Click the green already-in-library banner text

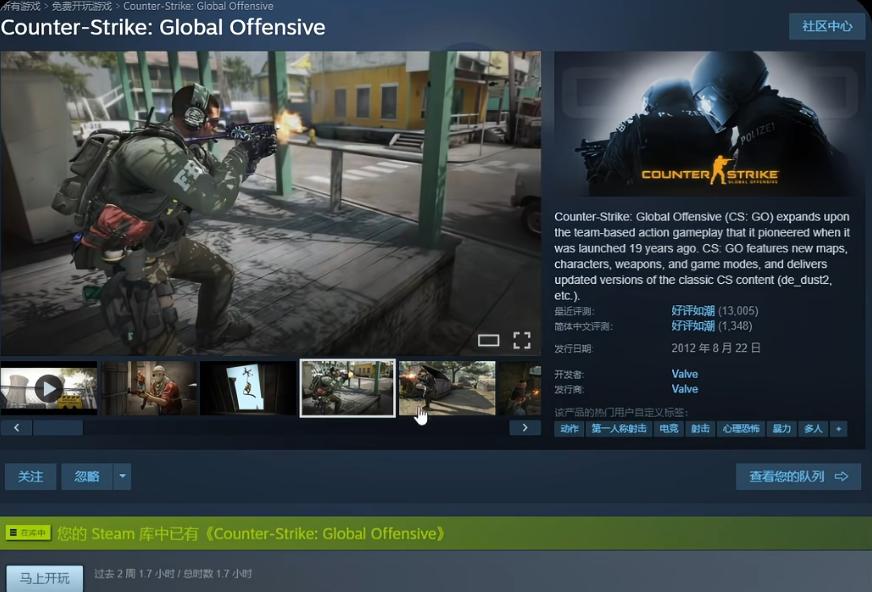pyautogui.click(x=251, y=534)
